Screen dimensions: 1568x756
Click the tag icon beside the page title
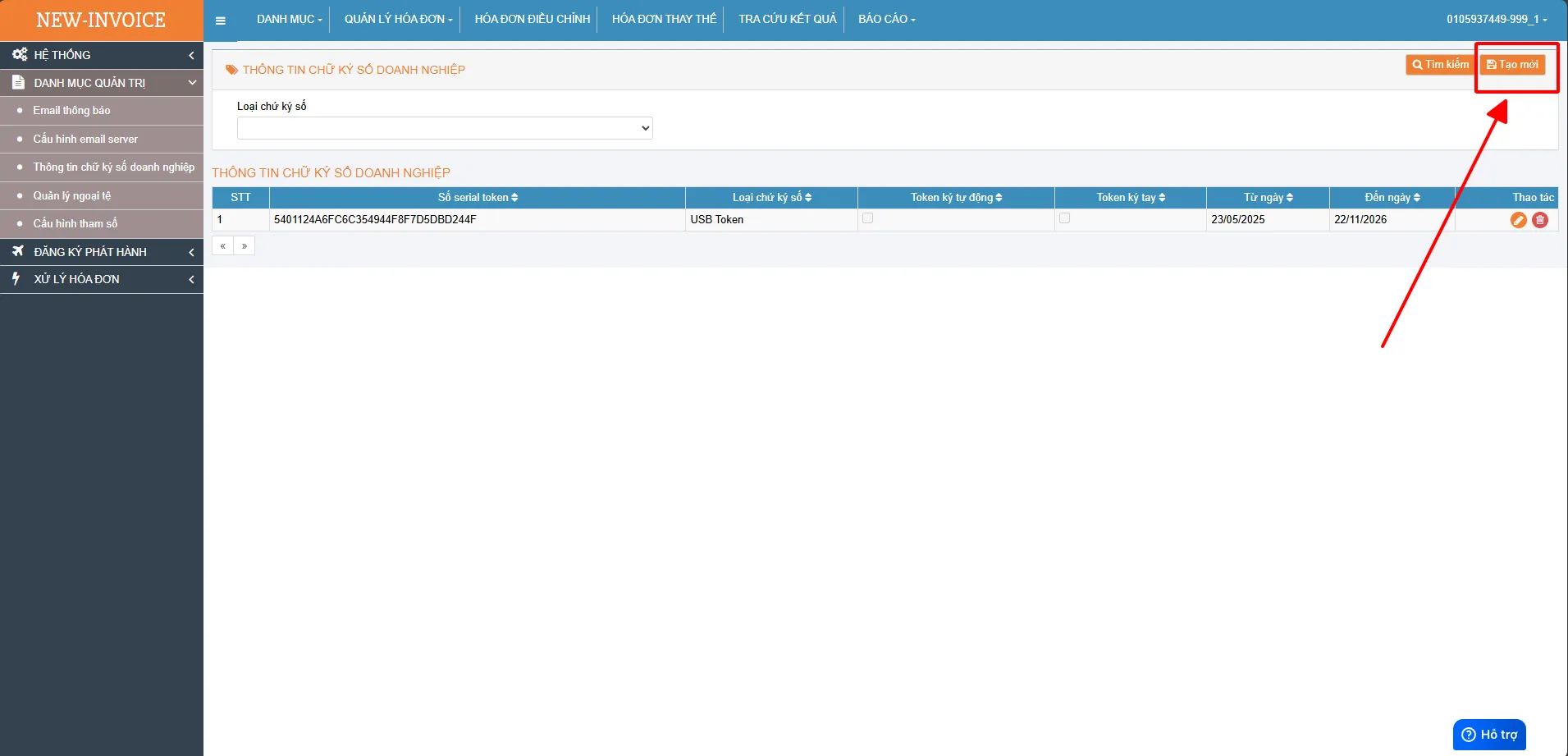click(232, 70)
